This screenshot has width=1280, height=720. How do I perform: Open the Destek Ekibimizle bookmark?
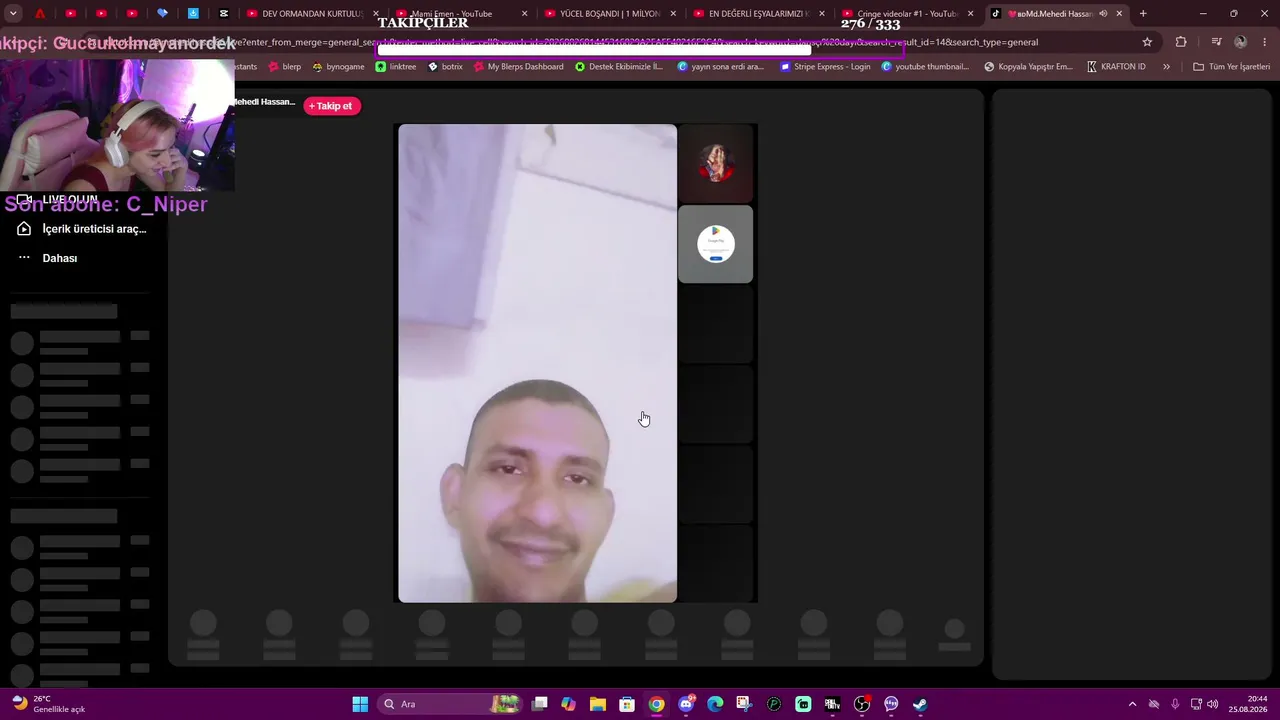pos(619,67)
